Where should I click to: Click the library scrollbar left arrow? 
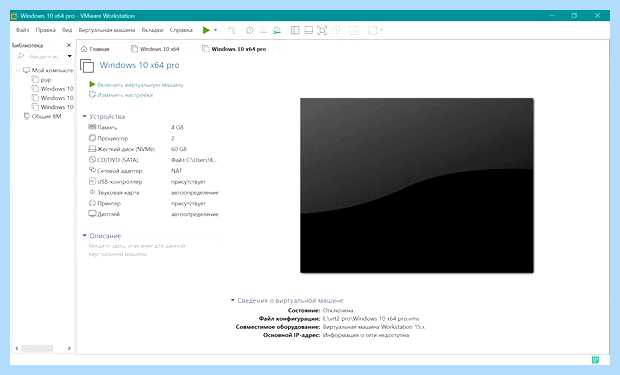[17, 348]
